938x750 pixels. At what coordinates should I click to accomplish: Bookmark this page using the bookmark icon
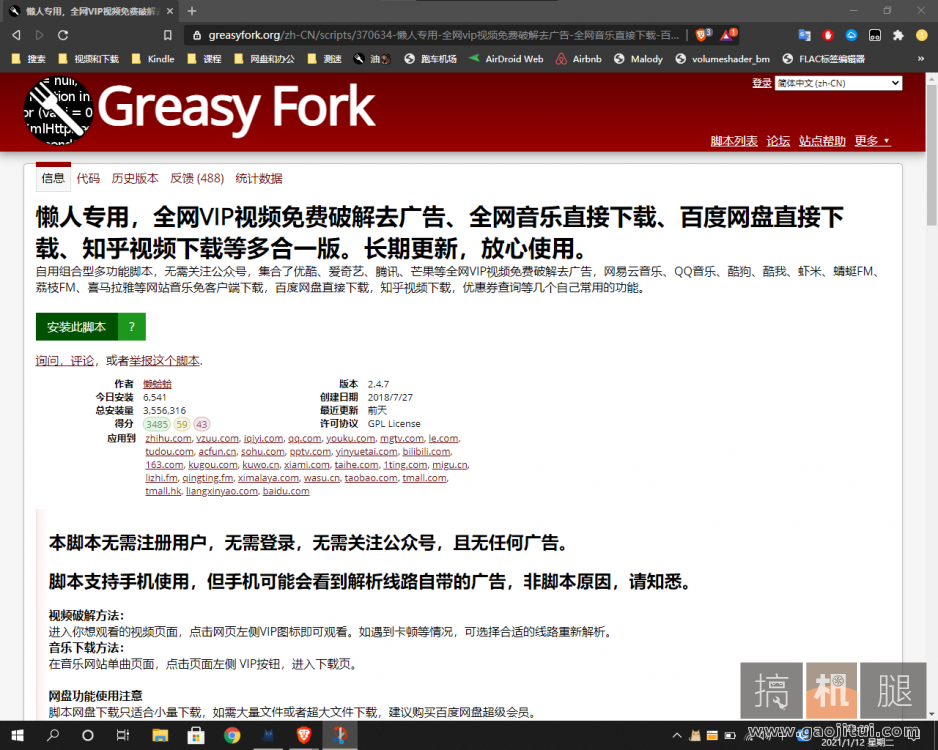168,35
